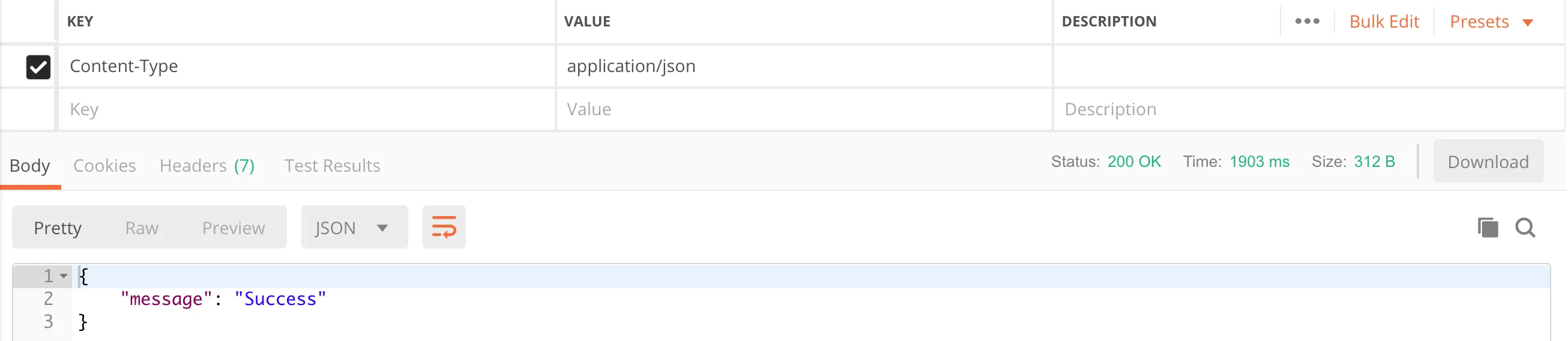Click the three-dots column options icon
Viewport: 1568px width, 341px height.
point(1306,22)
